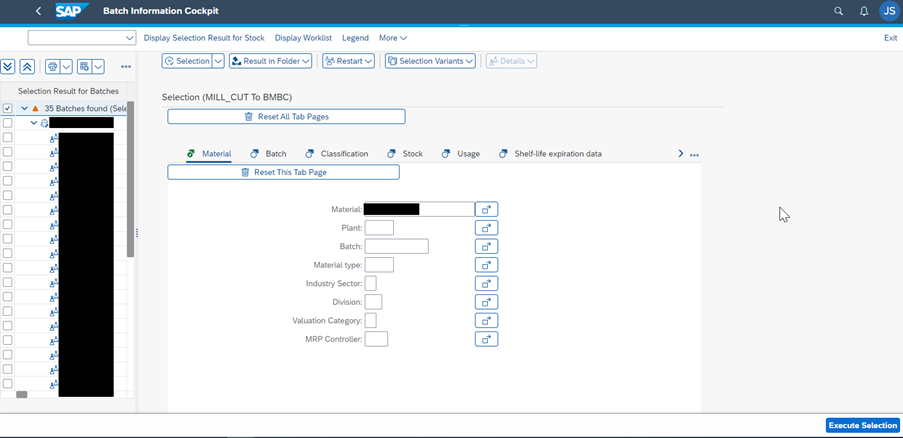903x438 pixels.
Task: Expand the Result in Folder dropdown
Action: pos(270,61)
